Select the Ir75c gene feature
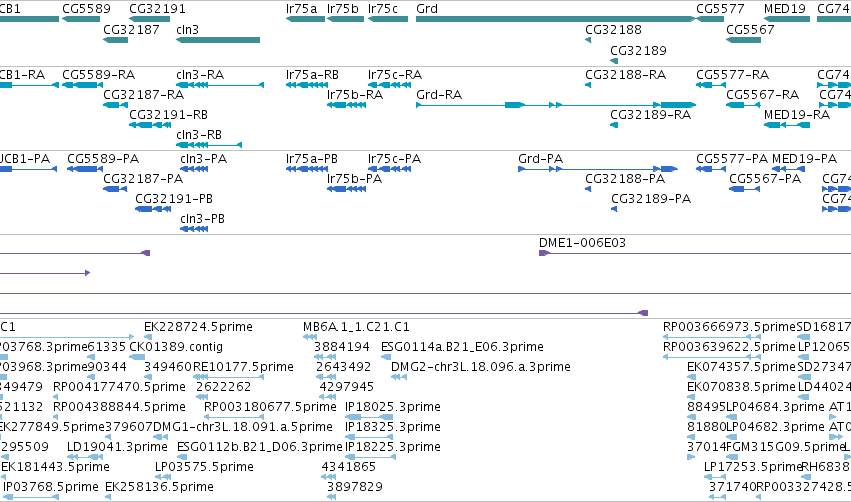The width and height of the screenshot is (851, 502). 388,19
